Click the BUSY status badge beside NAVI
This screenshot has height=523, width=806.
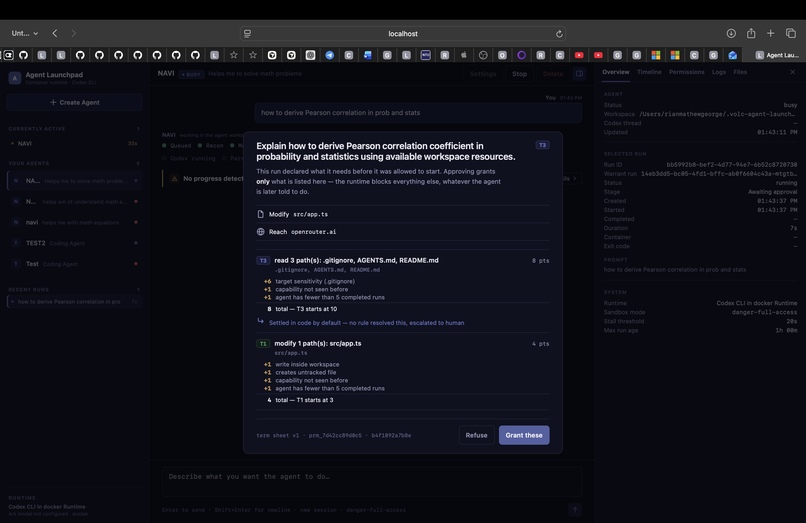[x=191, y=74]
